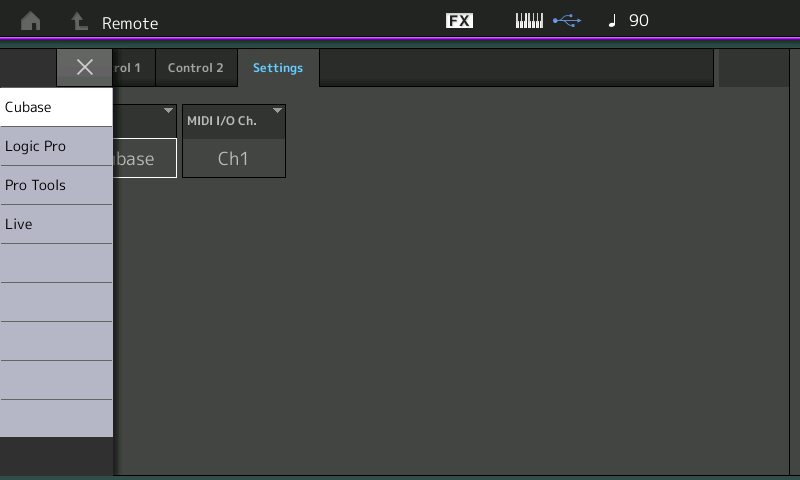Tap the tempo quarter-note icon
The height and width of the screenshot is (480, 800).
[x=612, y=21]
